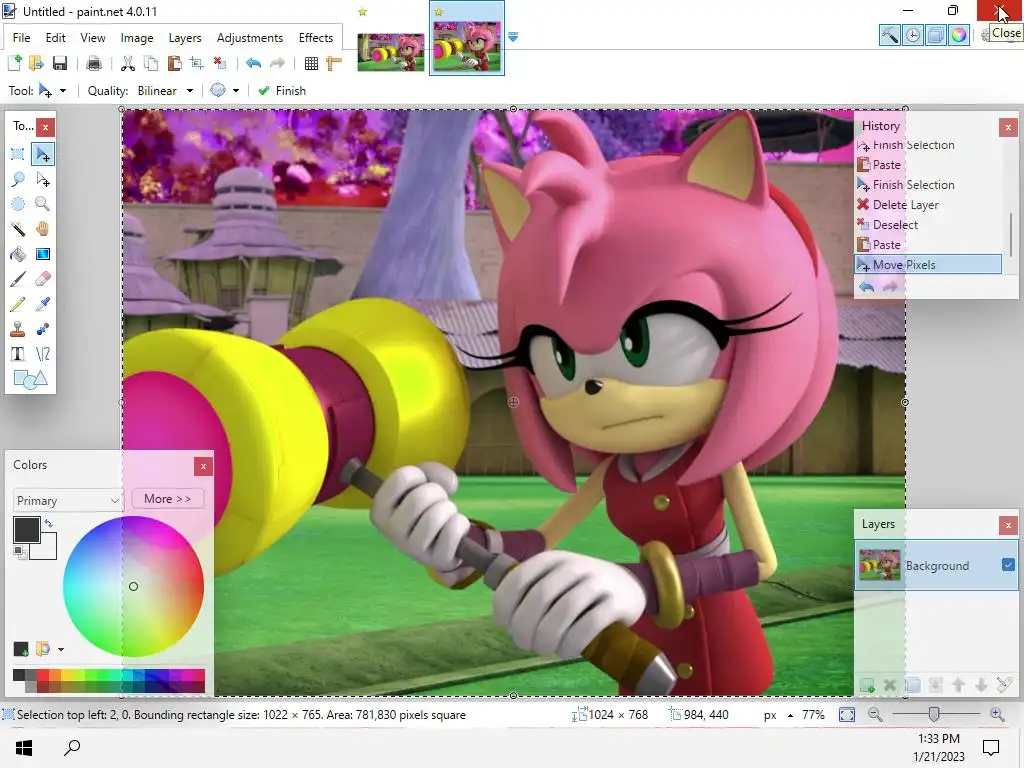Screen dimensions: 1024x768
Task: Click the Cut scissors icon
Action: (128, 63)
